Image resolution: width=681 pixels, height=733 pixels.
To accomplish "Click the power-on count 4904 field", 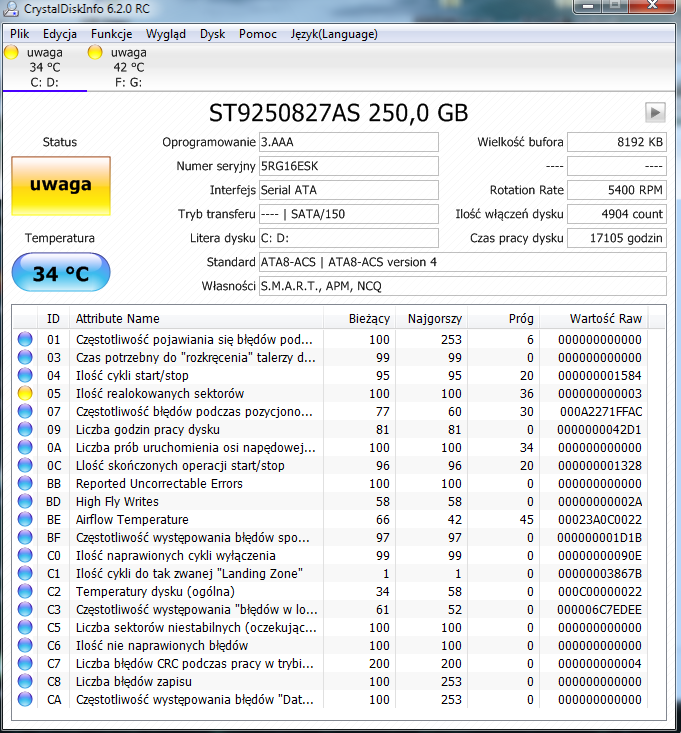I will click(617, 214).
